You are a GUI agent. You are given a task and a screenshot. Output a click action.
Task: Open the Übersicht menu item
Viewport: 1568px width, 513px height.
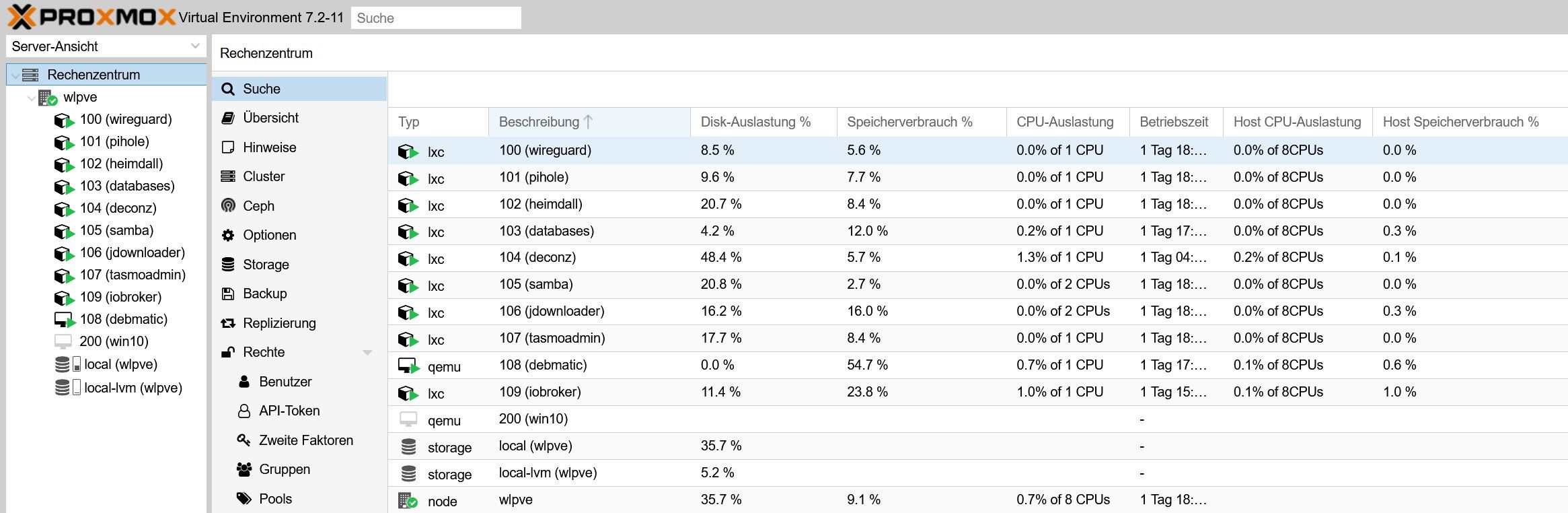(x=270, y=118)
